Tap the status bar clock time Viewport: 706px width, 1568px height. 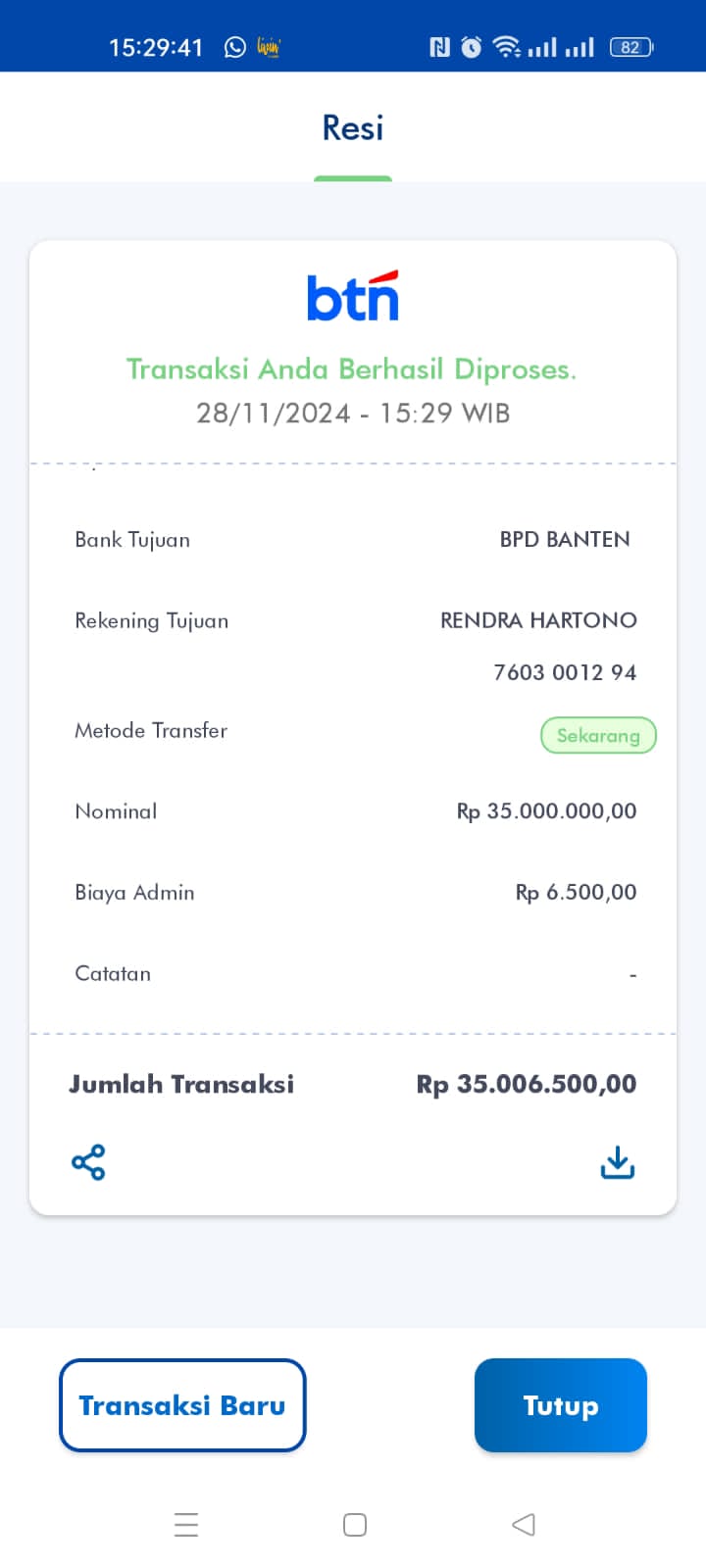[x=156, y=47]
